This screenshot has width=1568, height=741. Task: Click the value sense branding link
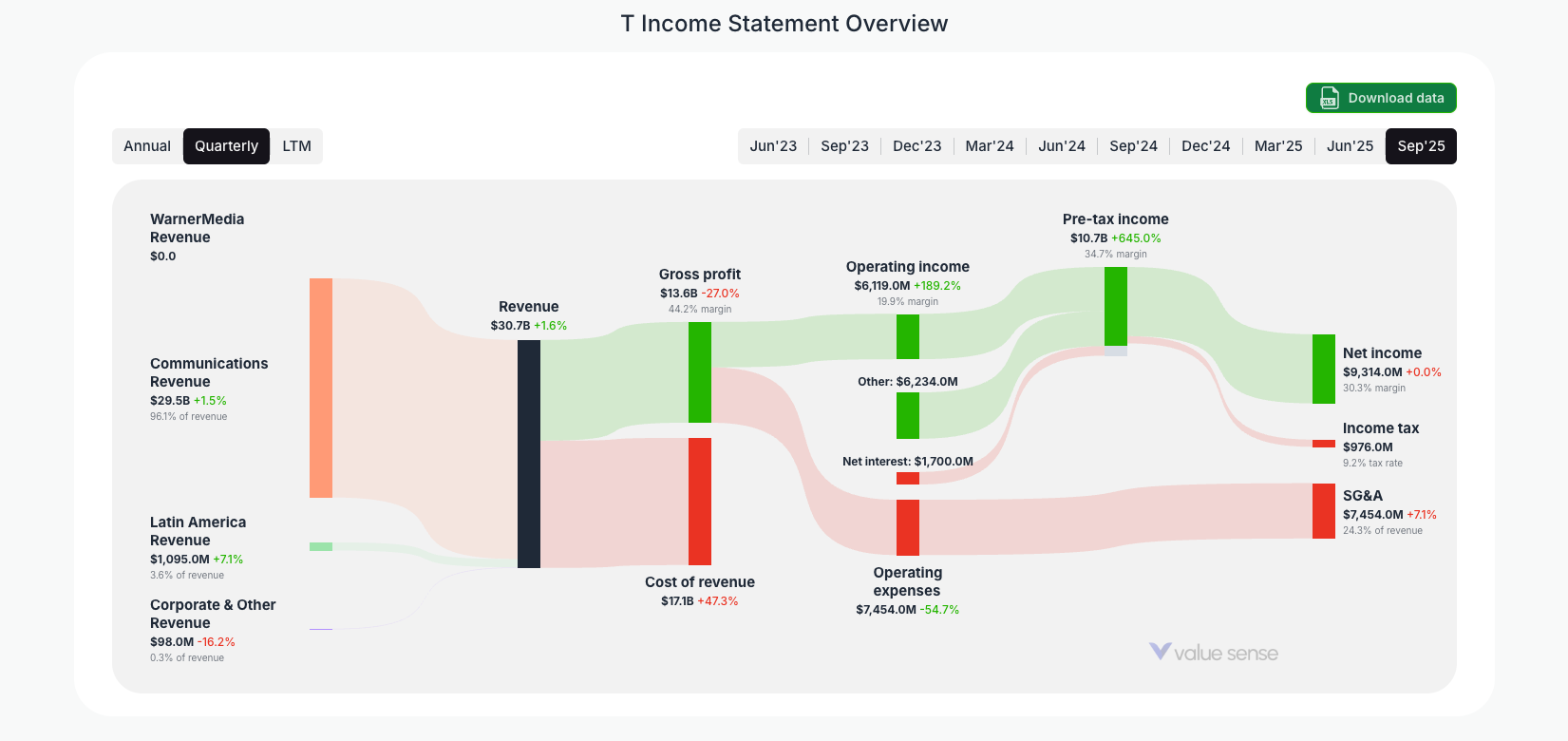point(1216,653)
